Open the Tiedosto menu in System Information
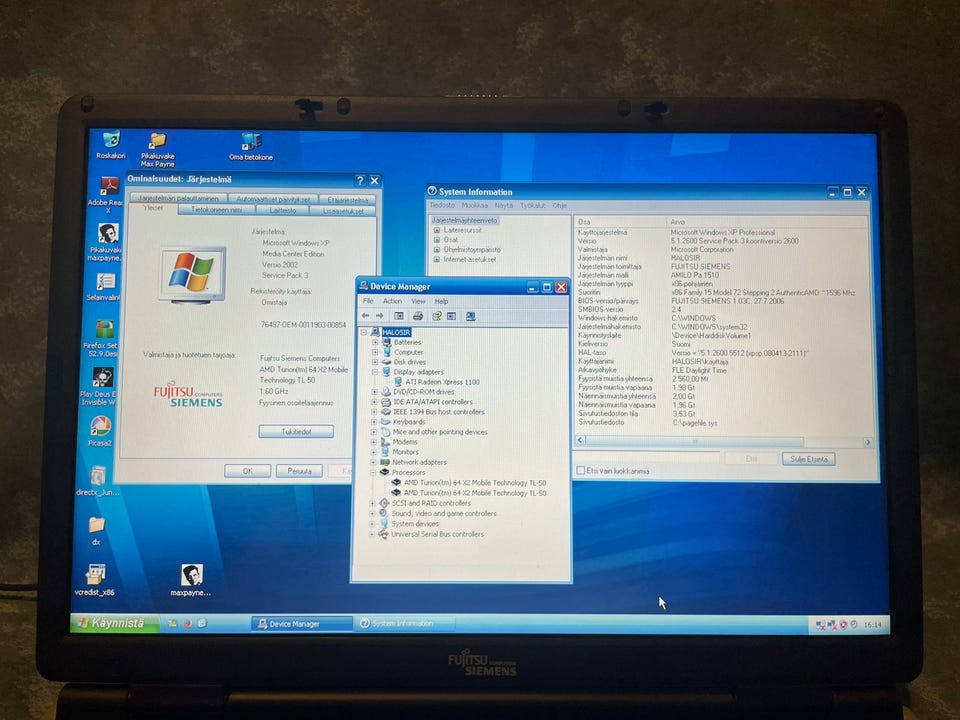 [x=442, y=205]
